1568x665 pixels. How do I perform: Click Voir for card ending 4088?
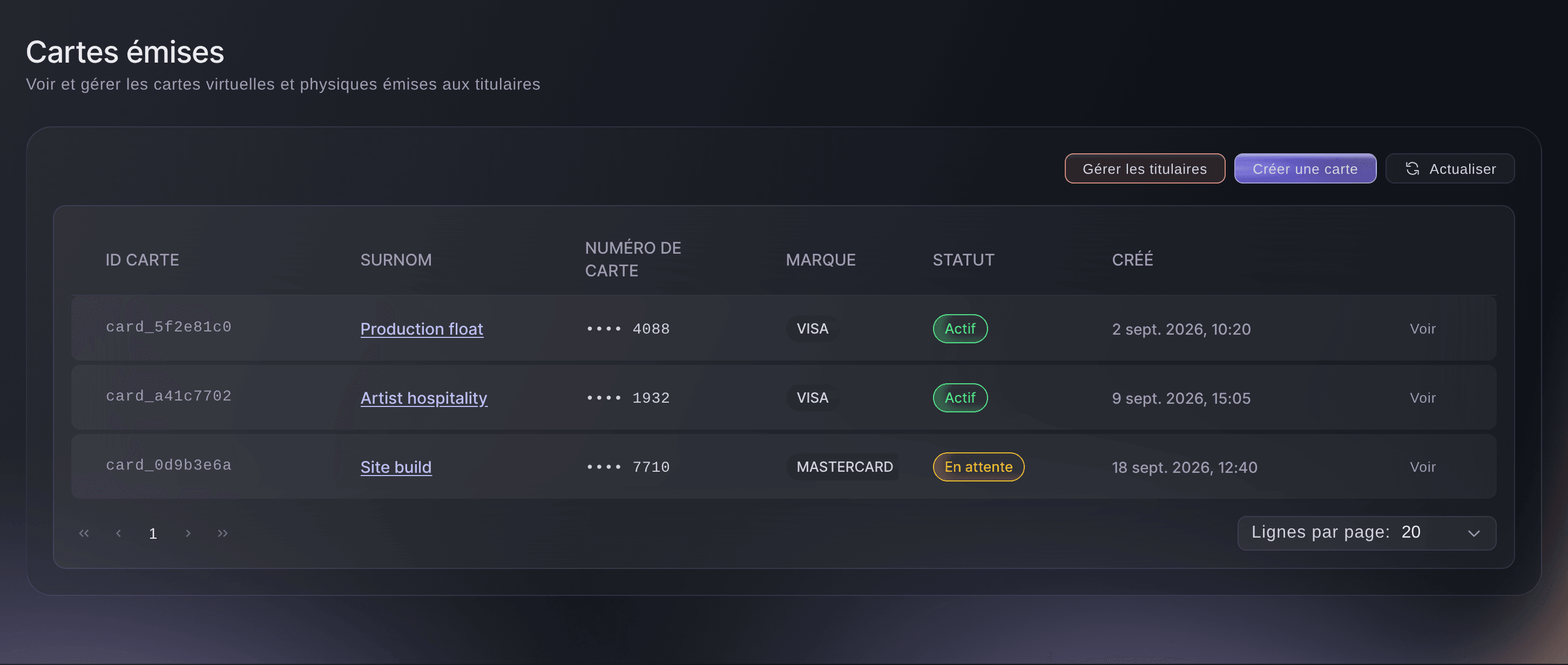click(x=1423, y=329)
